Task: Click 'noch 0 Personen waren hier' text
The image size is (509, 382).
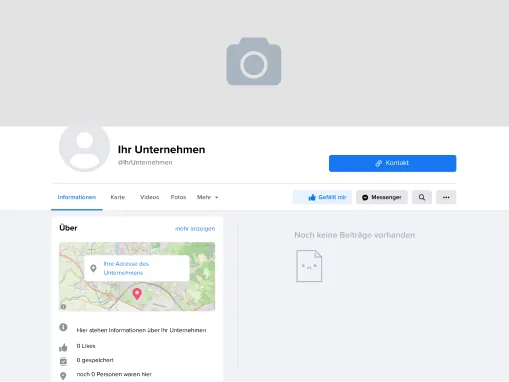Action: pos(114,374)
